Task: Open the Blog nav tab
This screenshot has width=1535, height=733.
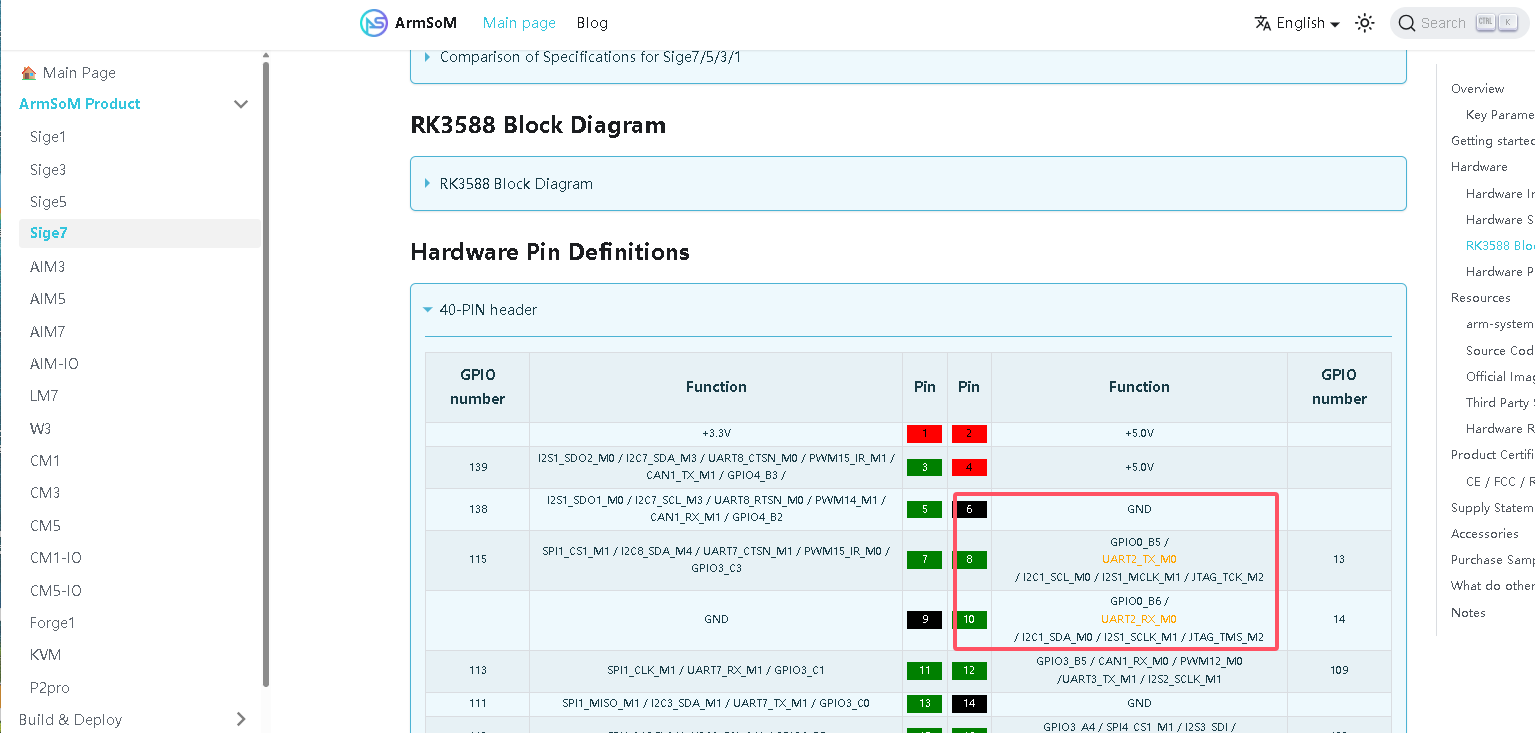Action: coord(592,23)
